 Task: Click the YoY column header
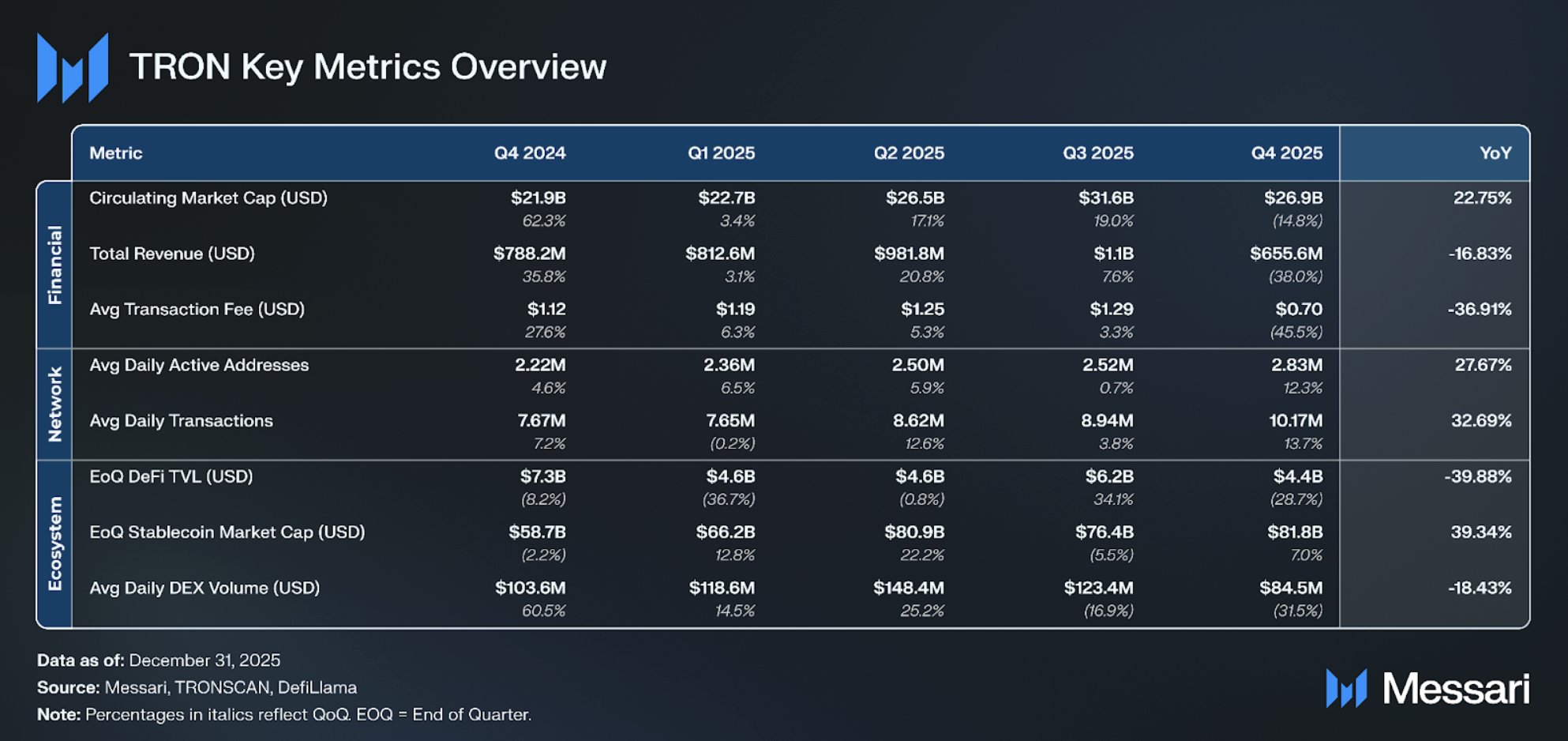pyautogui.click(x=1495, y=153)
